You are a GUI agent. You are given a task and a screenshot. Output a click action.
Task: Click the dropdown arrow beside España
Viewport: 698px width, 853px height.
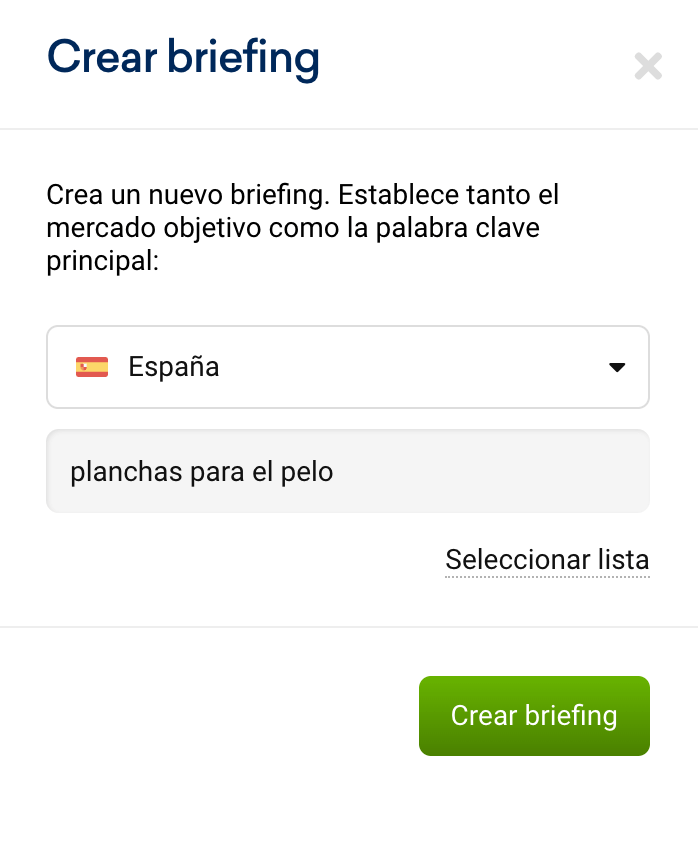point(617,367)
